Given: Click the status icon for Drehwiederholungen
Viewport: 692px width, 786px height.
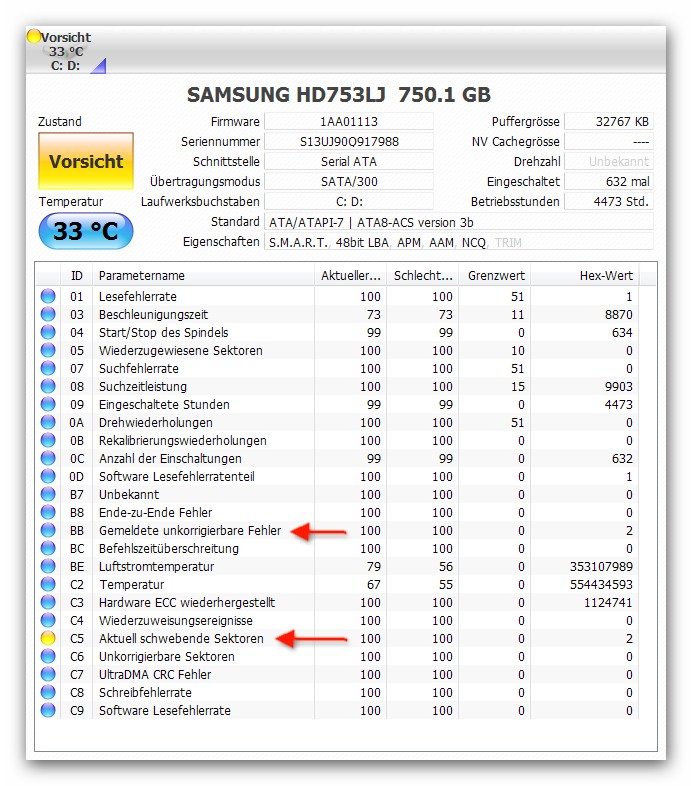Looking at the screenshot, I should click(x=48, y=422).
